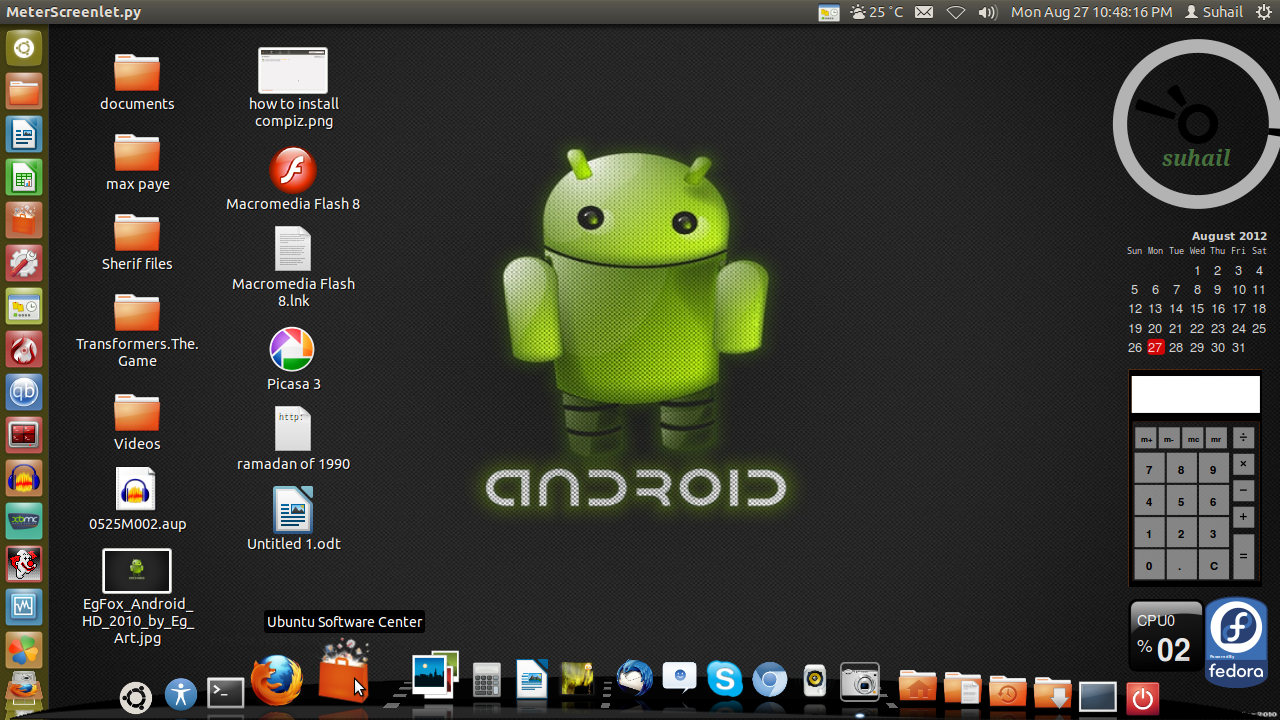Mute the system volume speaker indicator
This screenshot has width=1280, height=720.
point(987,12)
